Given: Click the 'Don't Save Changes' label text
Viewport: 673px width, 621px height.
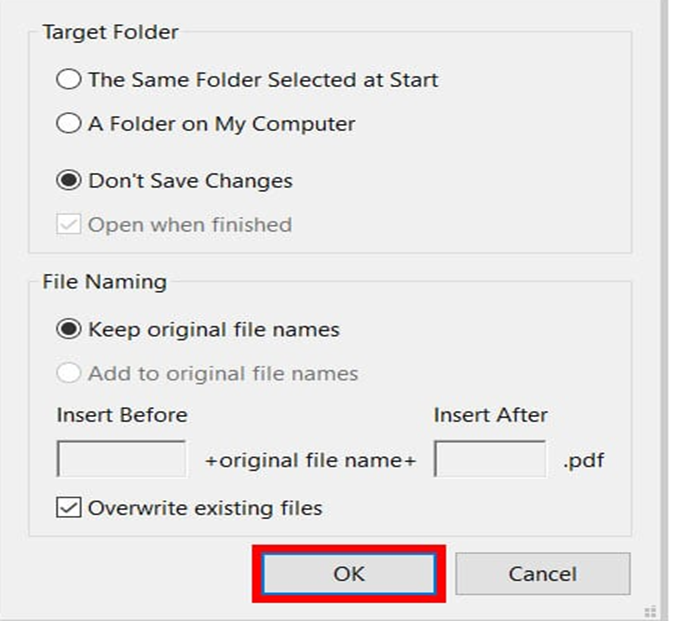Looking at the screenshot, I should [190, 181].
